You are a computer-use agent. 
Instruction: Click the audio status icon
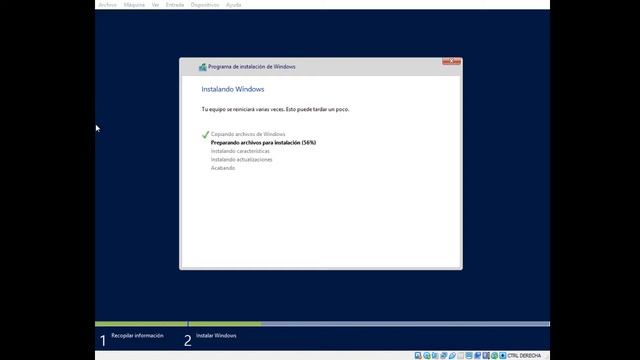(435, 356)
